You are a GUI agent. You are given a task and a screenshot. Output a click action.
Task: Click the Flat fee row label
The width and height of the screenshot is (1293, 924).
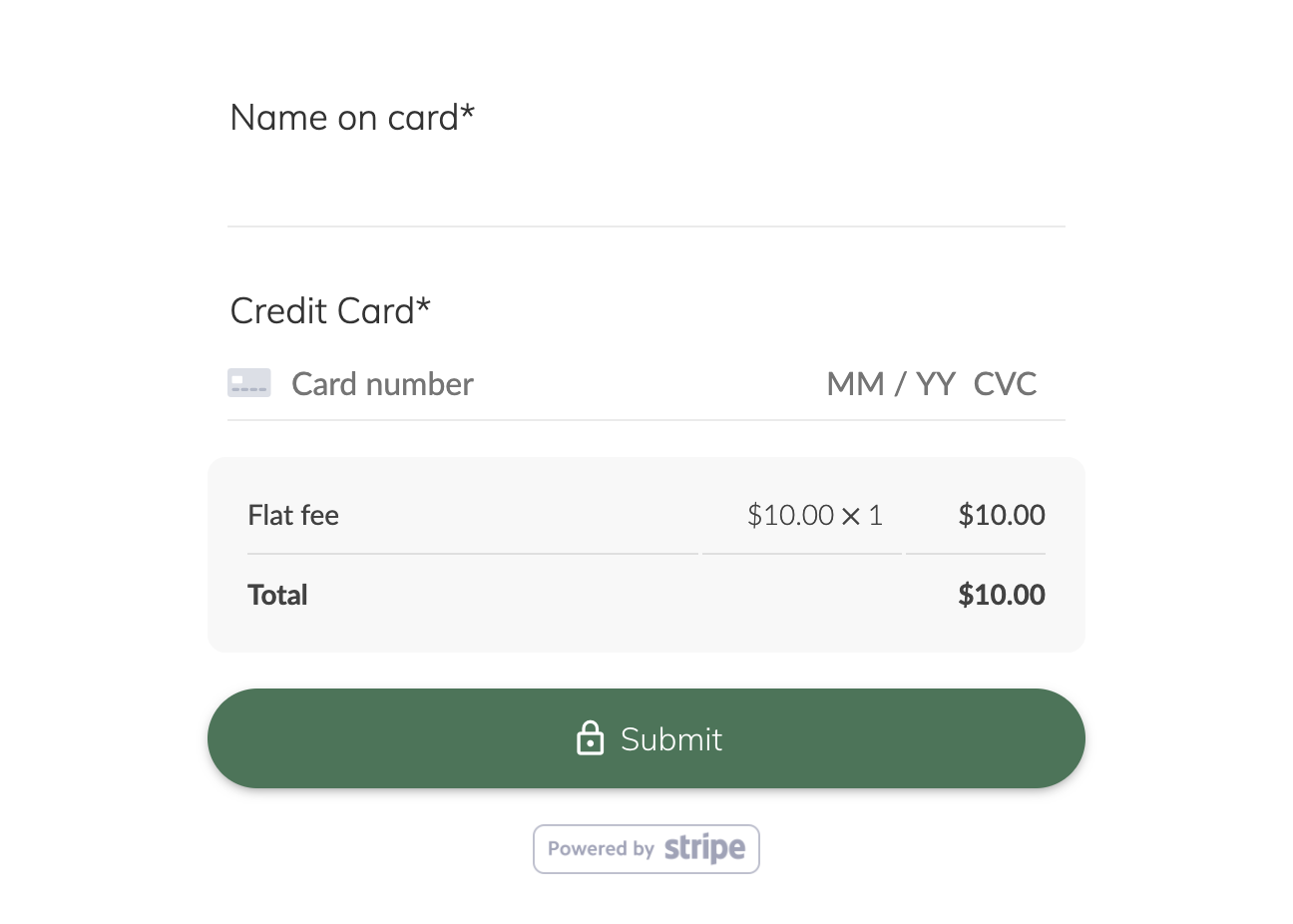(x=292, y=515)
